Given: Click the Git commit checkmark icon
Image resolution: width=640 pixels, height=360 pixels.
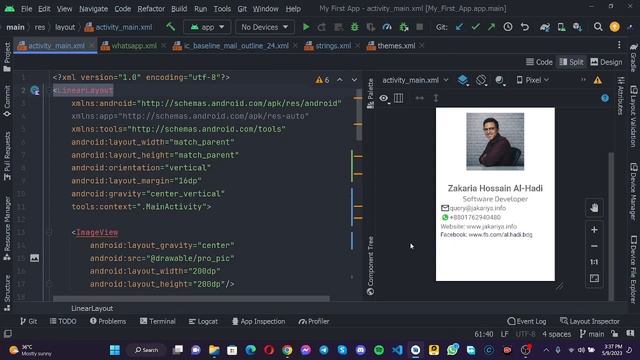Looking at the screenshot, I should pyautogui.click(x=476, y=27).
